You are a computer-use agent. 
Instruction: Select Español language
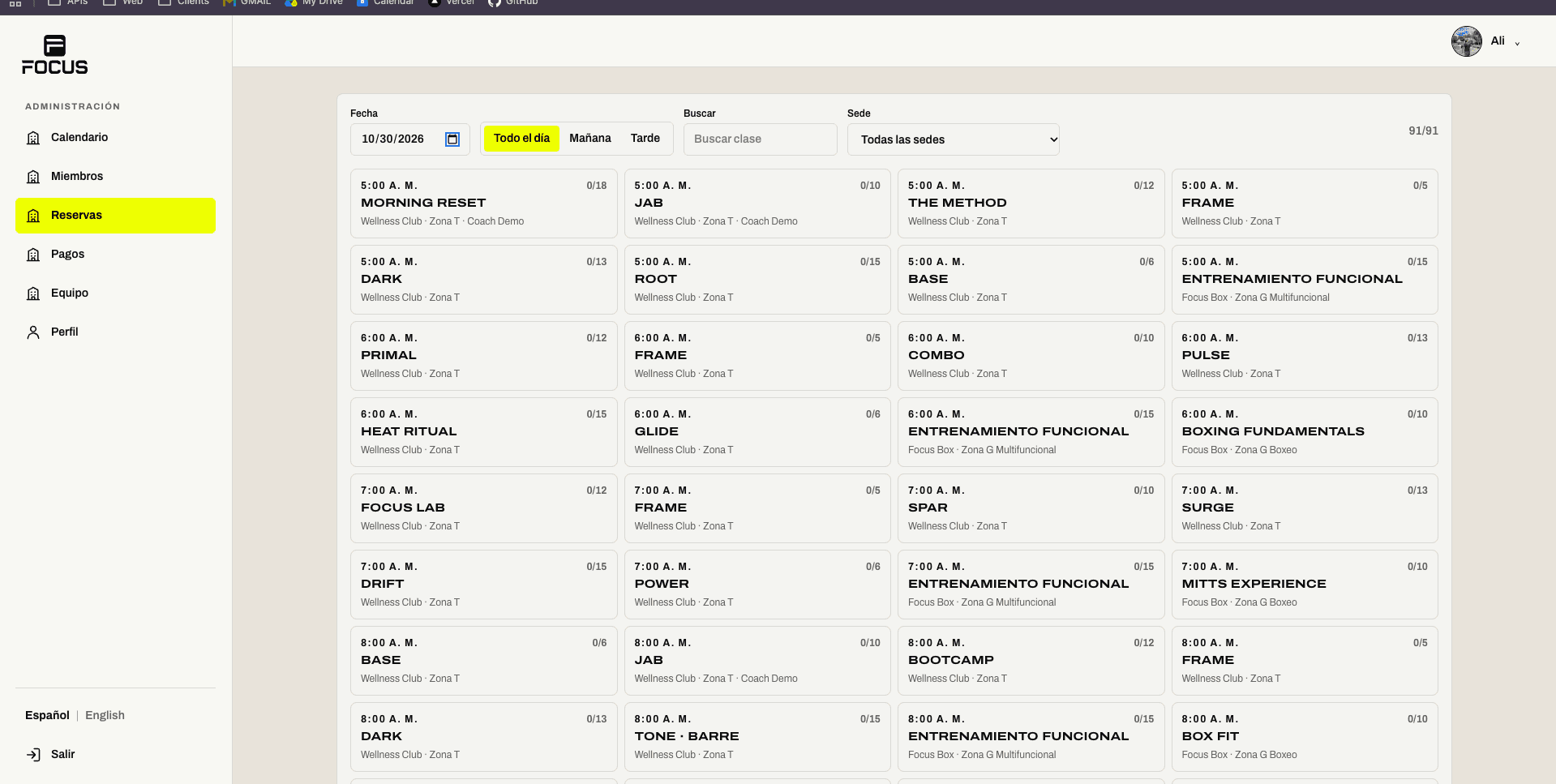(x=47, y=715)
